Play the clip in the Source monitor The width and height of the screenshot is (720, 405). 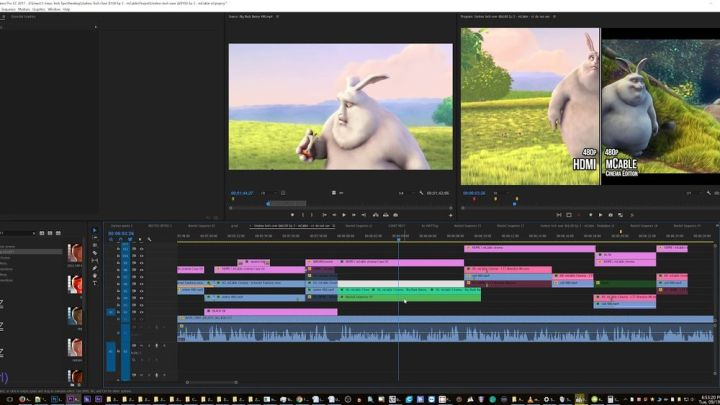tap(344, 215)
